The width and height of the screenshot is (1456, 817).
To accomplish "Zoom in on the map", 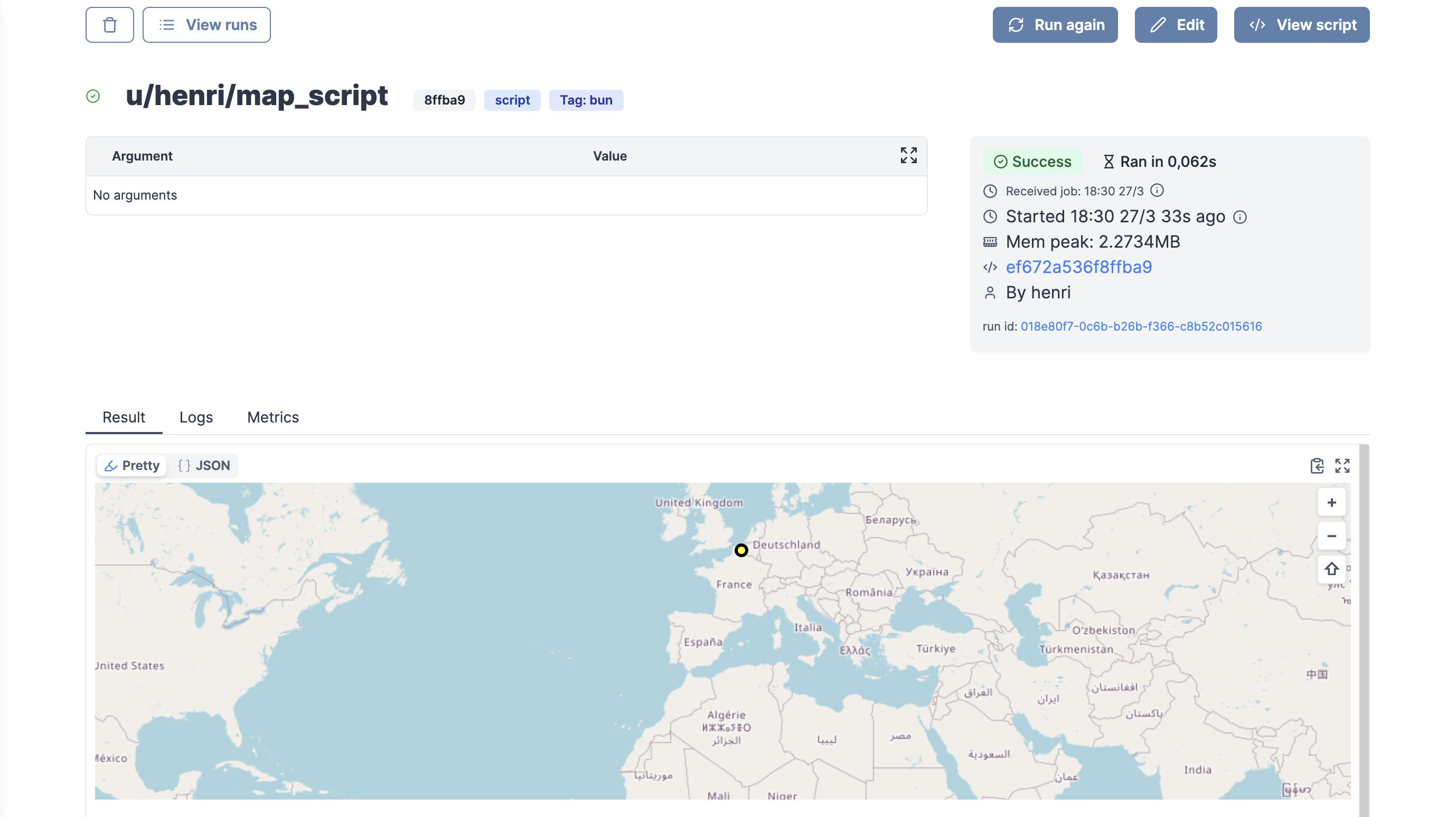I will 1331,502.
